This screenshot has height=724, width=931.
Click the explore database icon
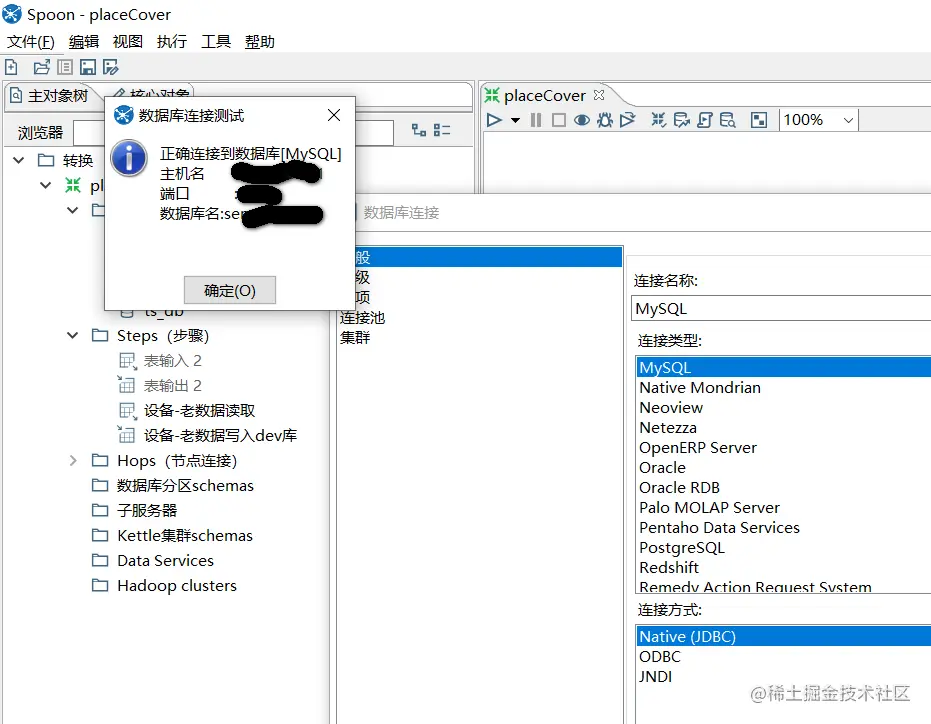click(x=727, y=120)
